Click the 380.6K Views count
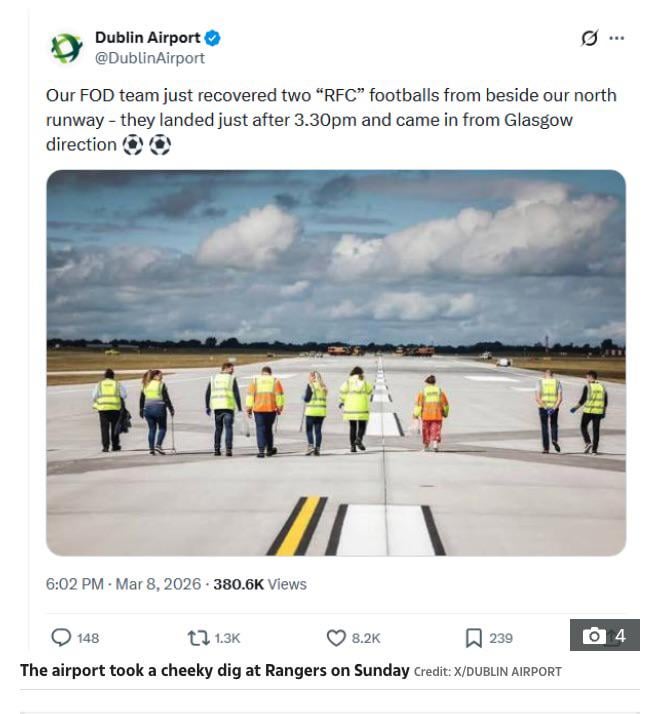Viewport: 660px width, 714px height. (260, 584)
